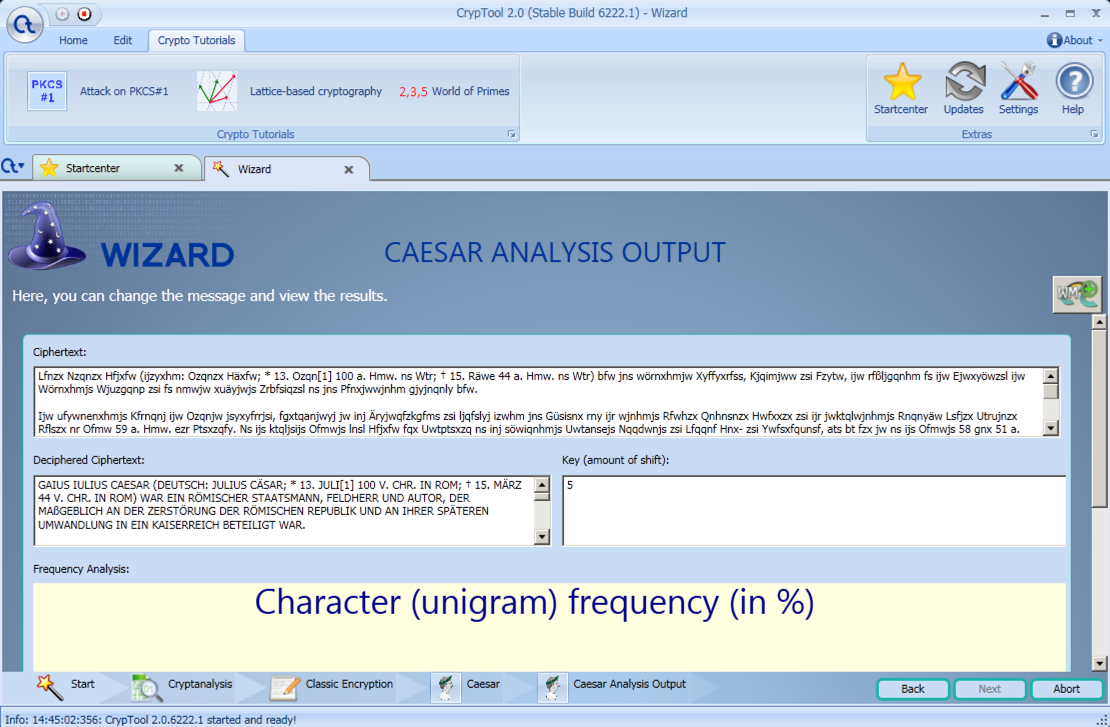Click the lattice-based cryptography chart icon
Screen dimensions: 1110x727
click(x=217, y=91)
